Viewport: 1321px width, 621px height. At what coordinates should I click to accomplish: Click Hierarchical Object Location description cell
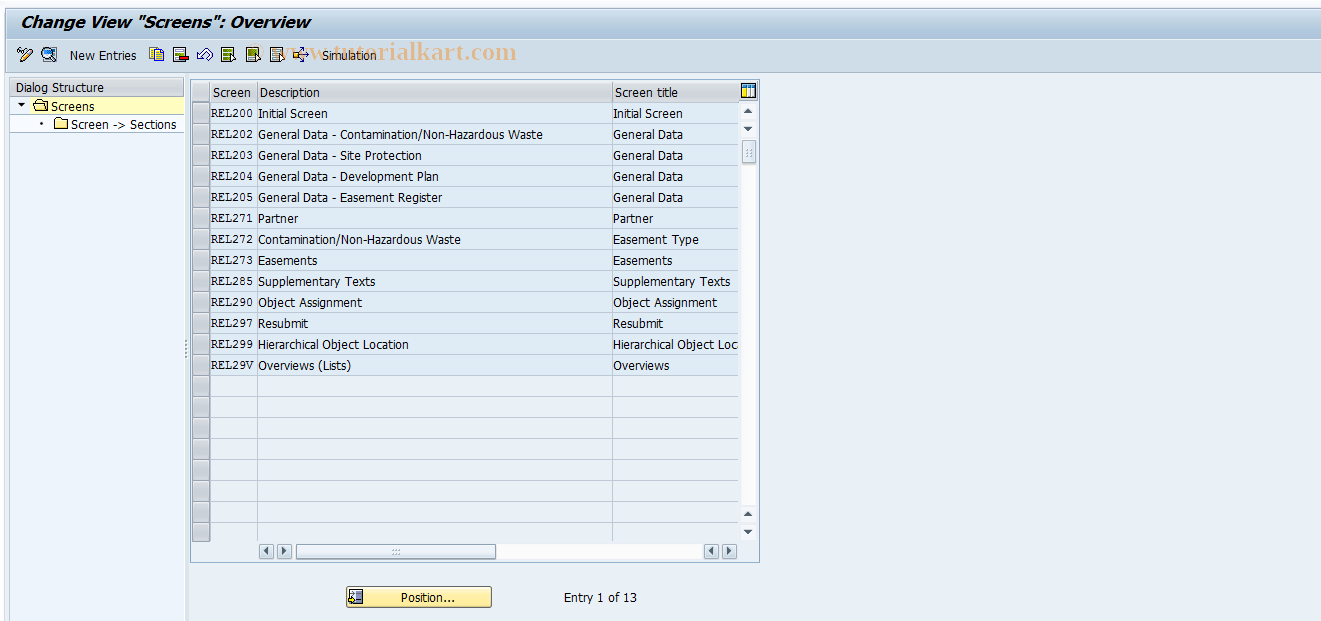tap(434, 344)
